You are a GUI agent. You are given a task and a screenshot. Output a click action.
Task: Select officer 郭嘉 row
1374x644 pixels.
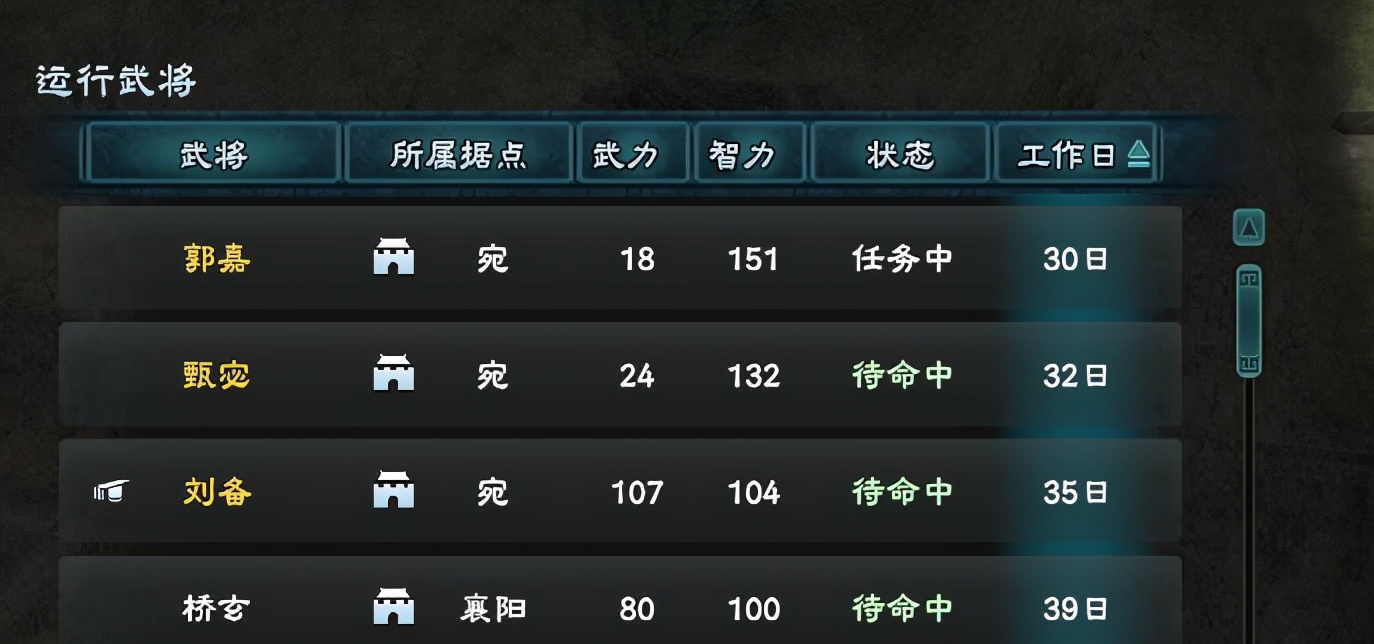(x=620, y=258)
